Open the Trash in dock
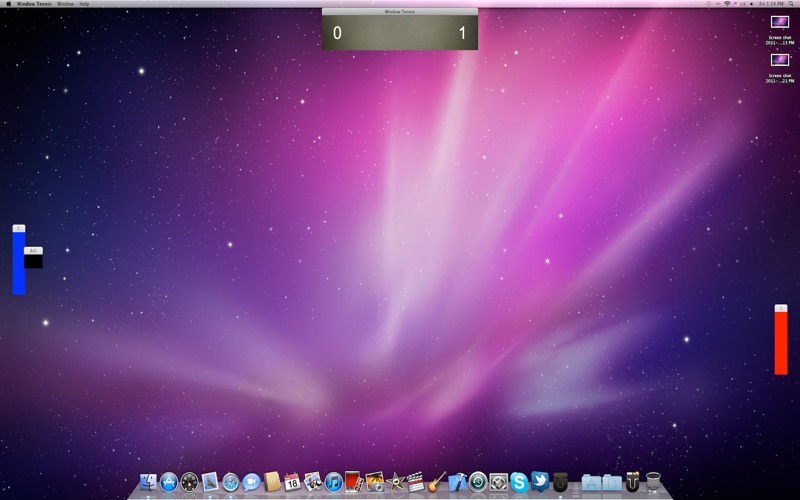800x500 pixels. [653, 482]
